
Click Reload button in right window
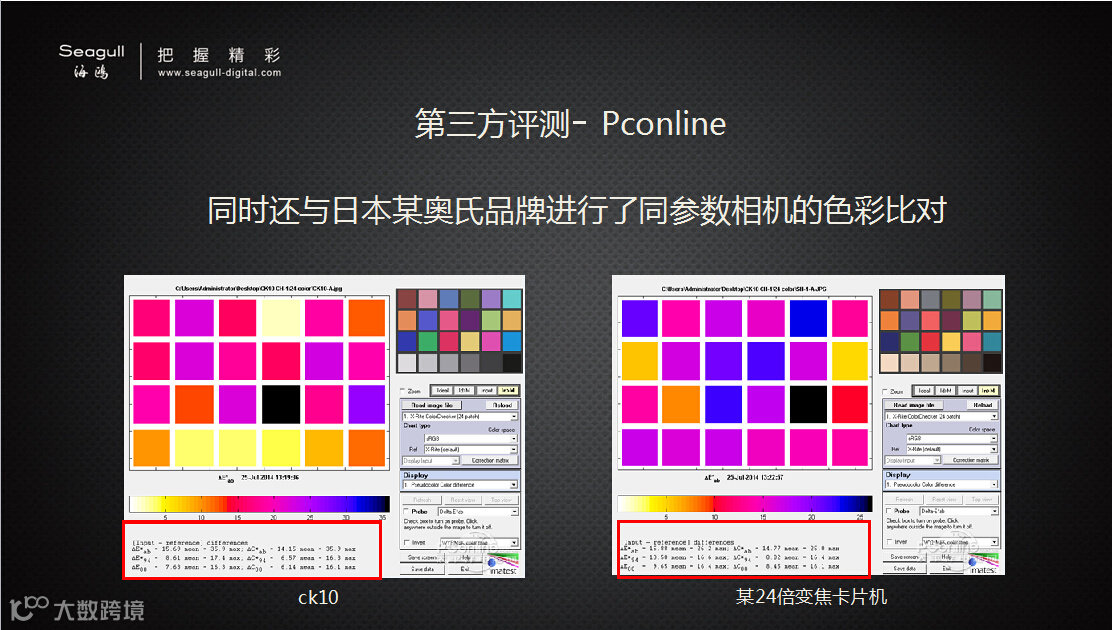(983, 405)
